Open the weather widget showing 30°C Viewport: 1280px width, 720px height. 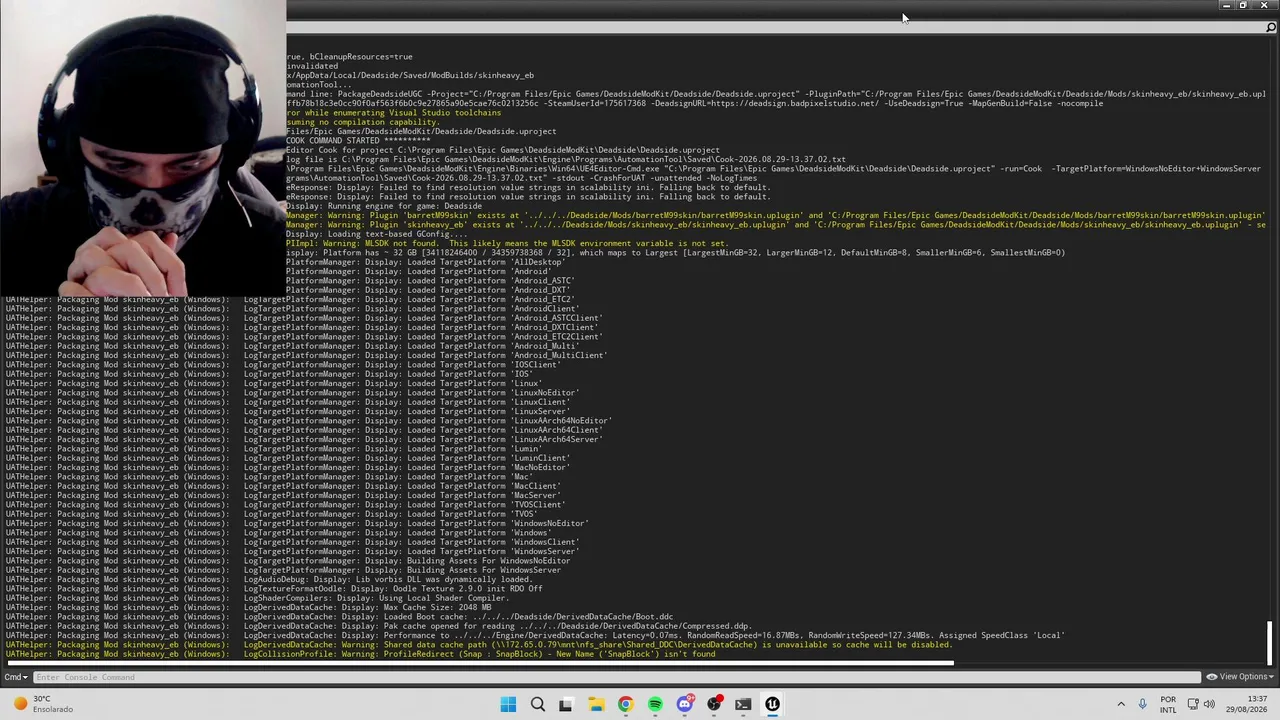(x=42, y=704)
